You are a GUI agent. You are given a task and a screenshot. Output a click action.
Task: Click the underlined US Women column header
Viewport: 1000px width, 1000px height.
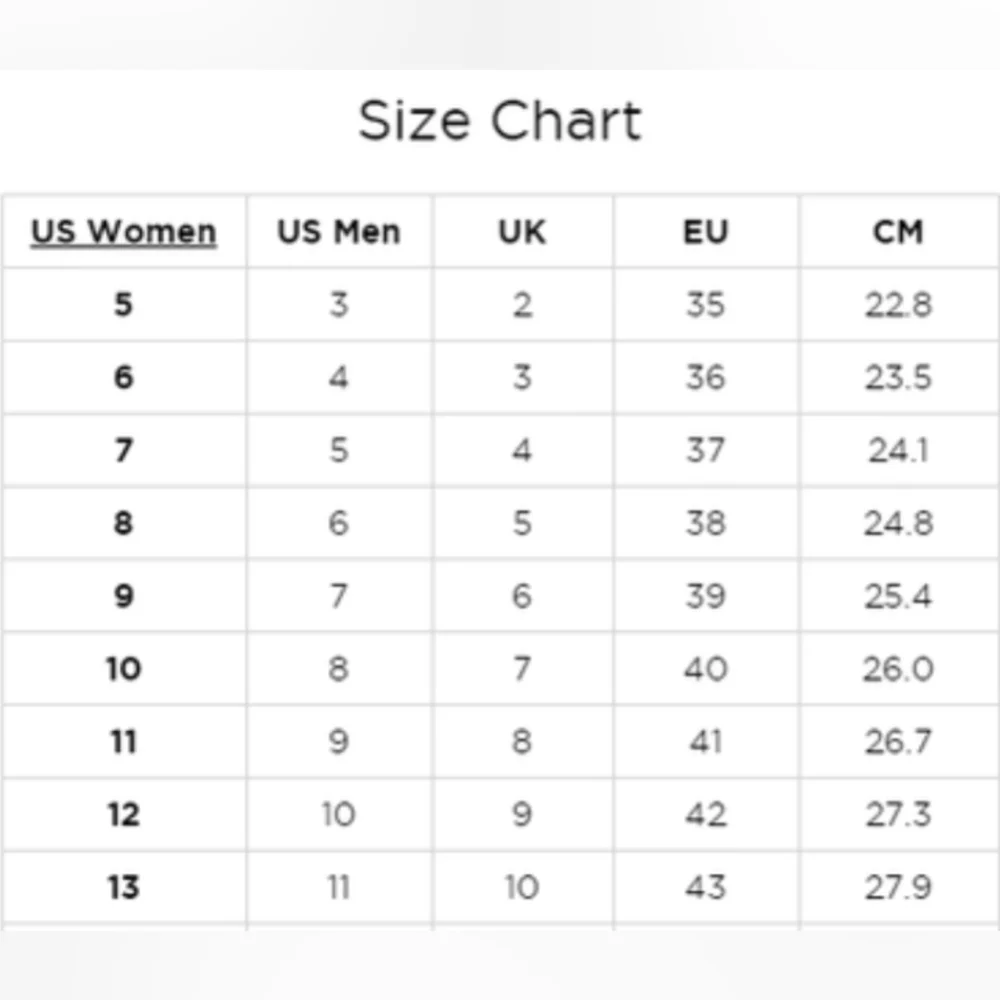[123, 232]
